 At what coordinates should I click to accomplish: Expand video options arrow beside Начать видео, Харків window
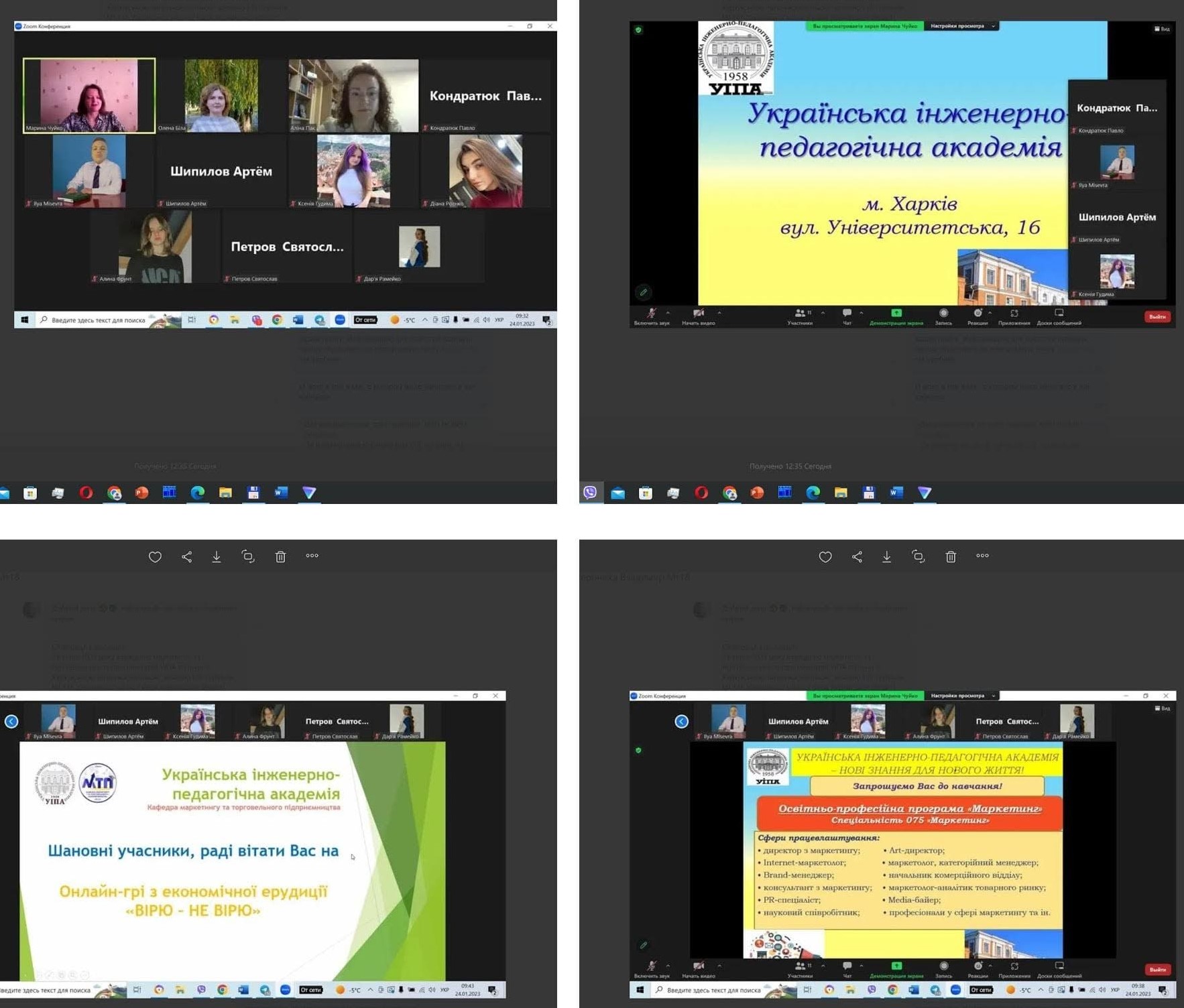click(x=719, y=312)
